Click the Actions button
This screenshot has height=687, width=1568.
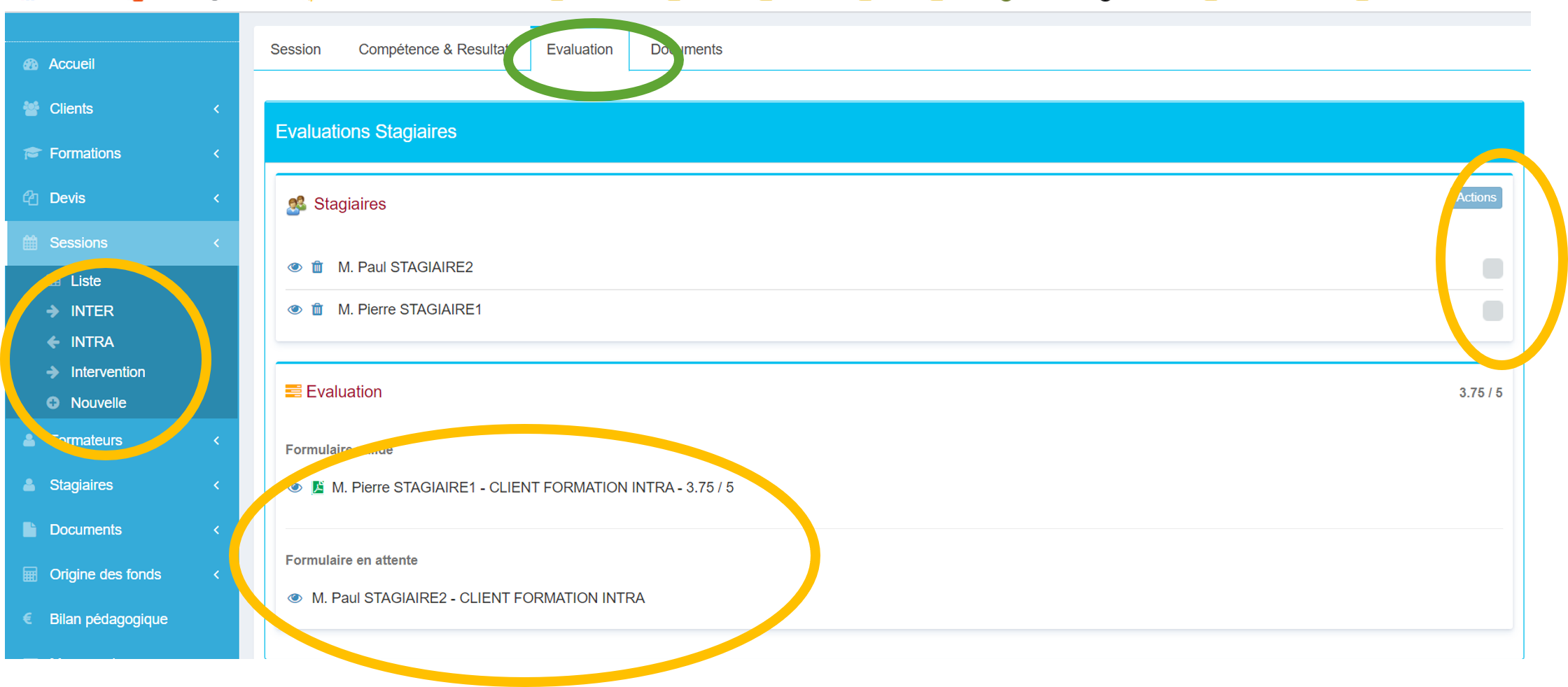coord(1476,198)
